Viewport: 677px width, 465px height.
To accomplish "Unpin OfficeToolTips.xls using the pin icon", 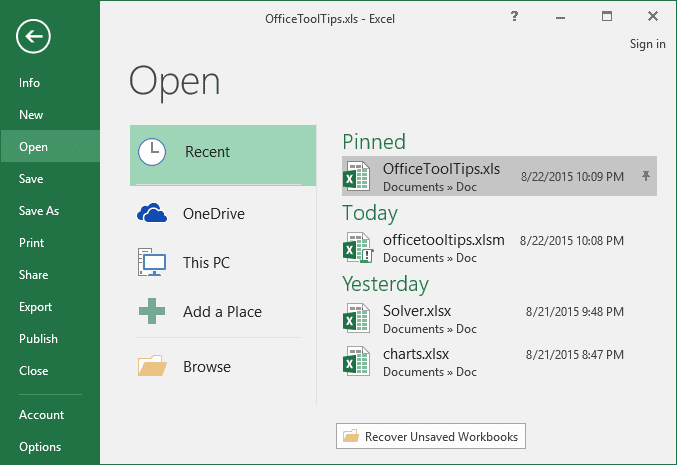I will click(x=645, y=176).
